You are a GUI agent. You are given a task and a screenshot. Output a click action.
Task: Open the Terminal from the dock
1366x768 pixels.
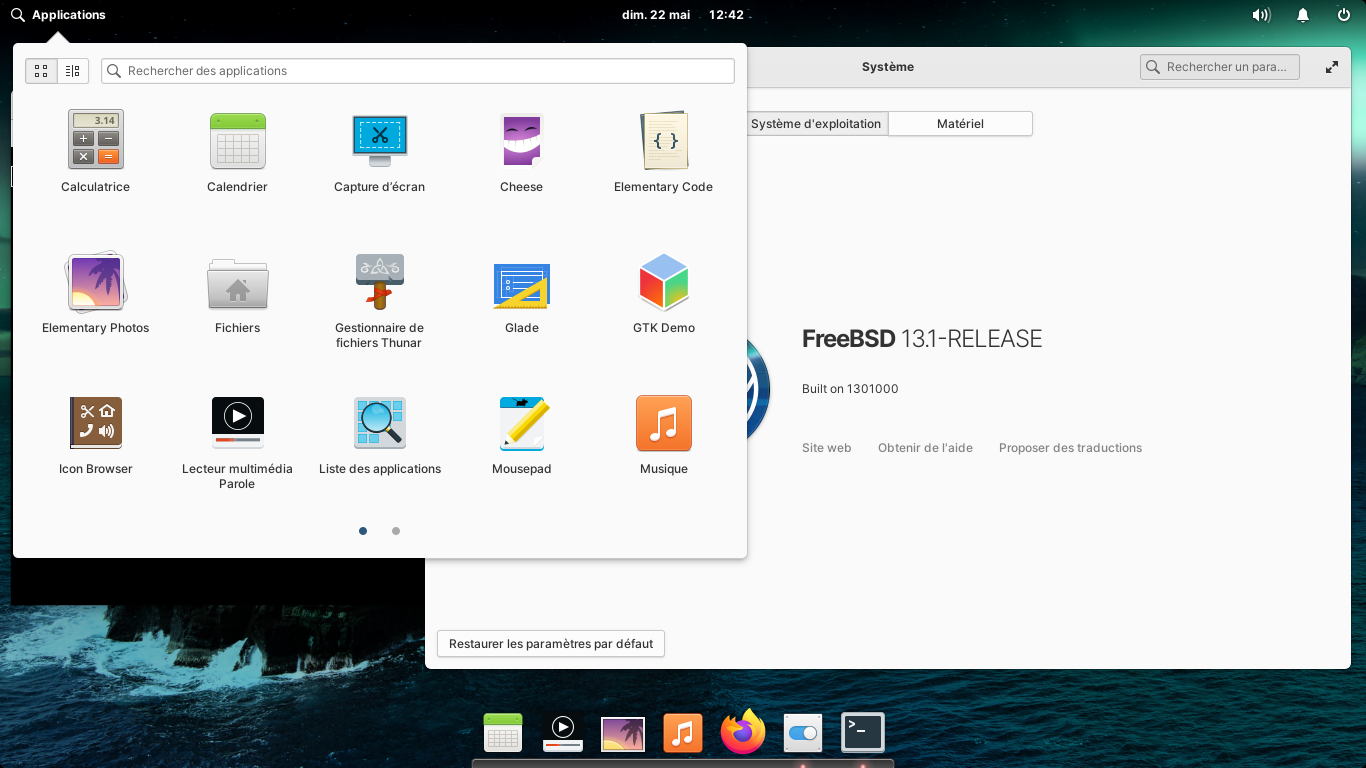tap(863, 733)
